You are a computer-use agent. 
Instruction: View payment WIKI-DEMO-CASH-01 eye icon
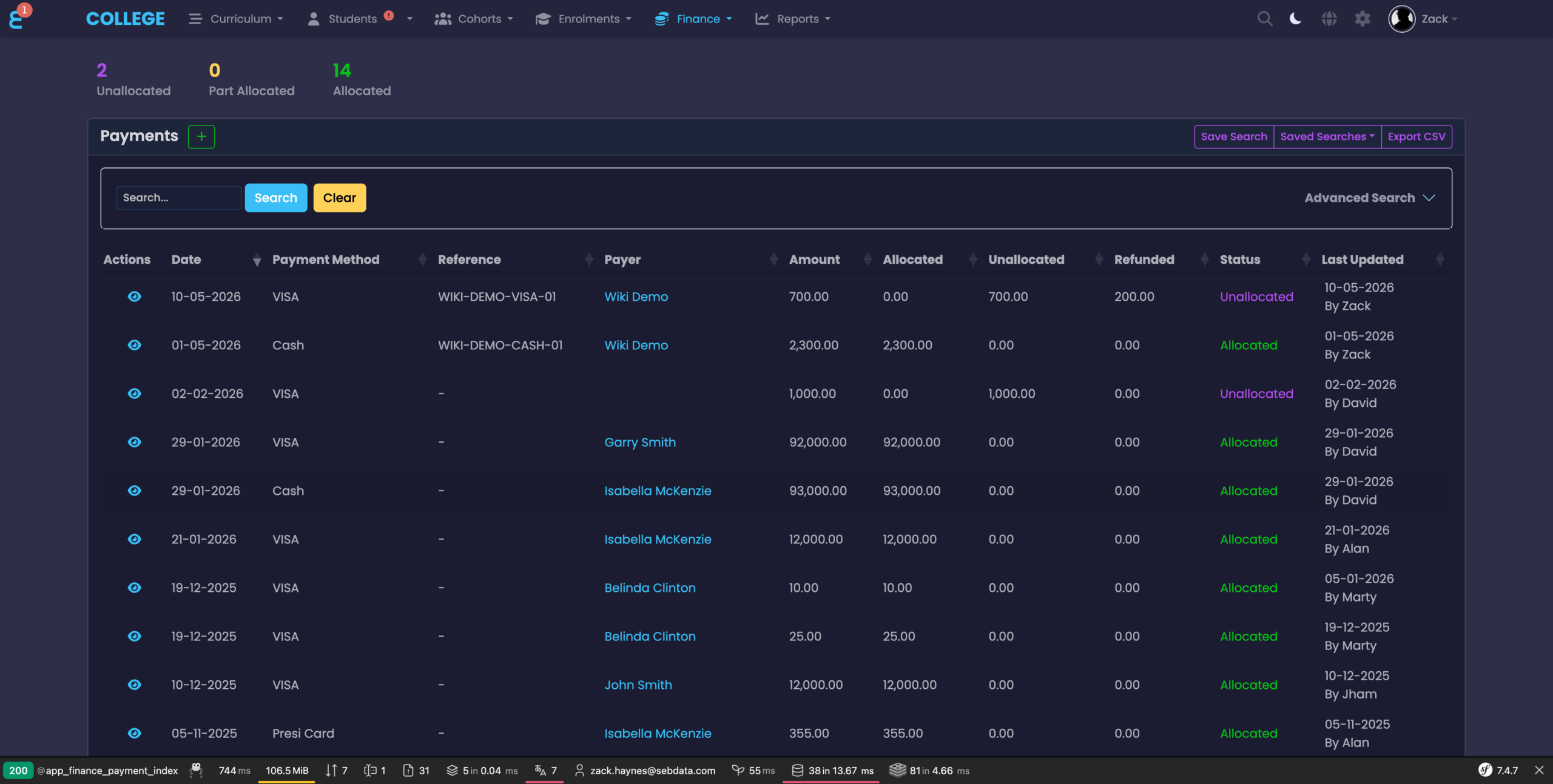[135, 345]
